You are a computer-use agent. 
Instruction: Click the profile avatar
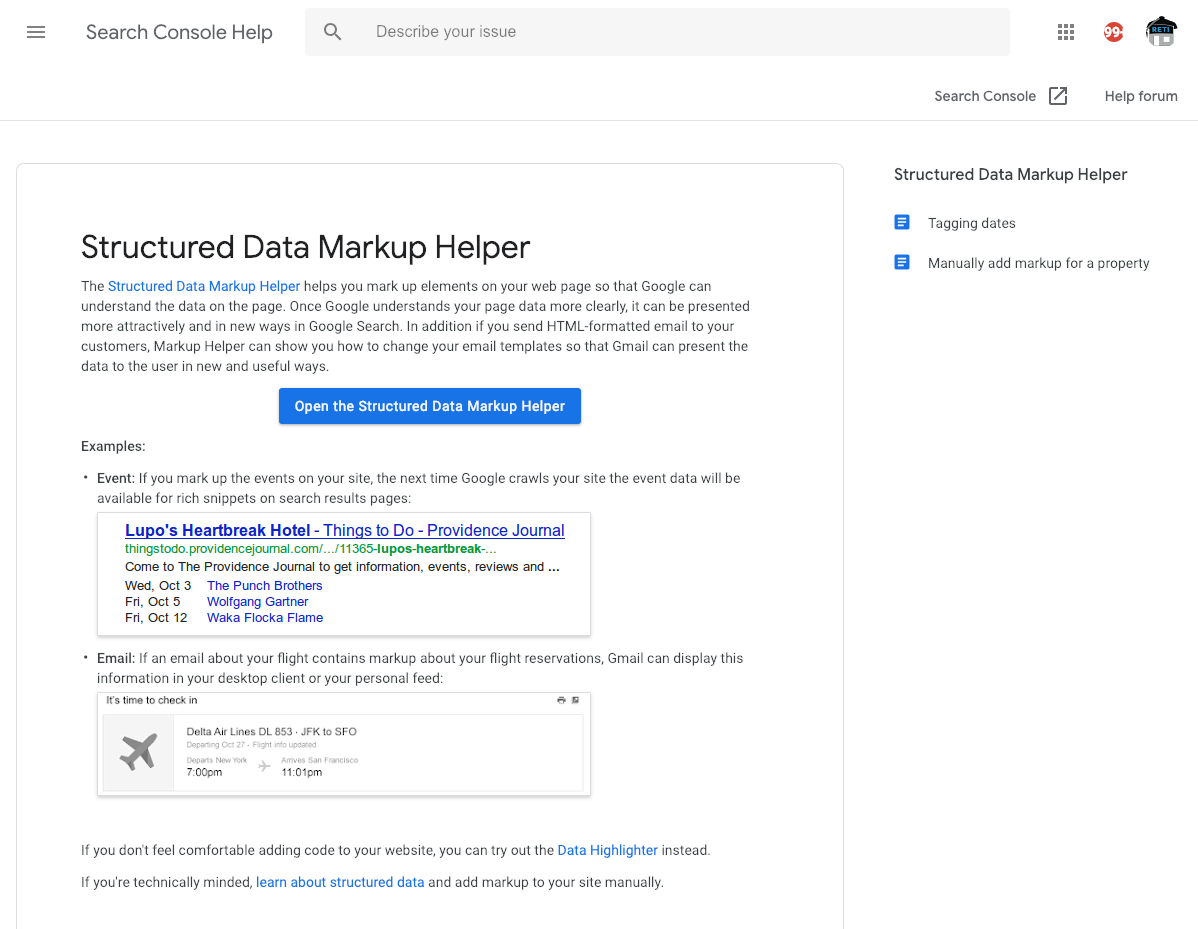coord(1161,32)
